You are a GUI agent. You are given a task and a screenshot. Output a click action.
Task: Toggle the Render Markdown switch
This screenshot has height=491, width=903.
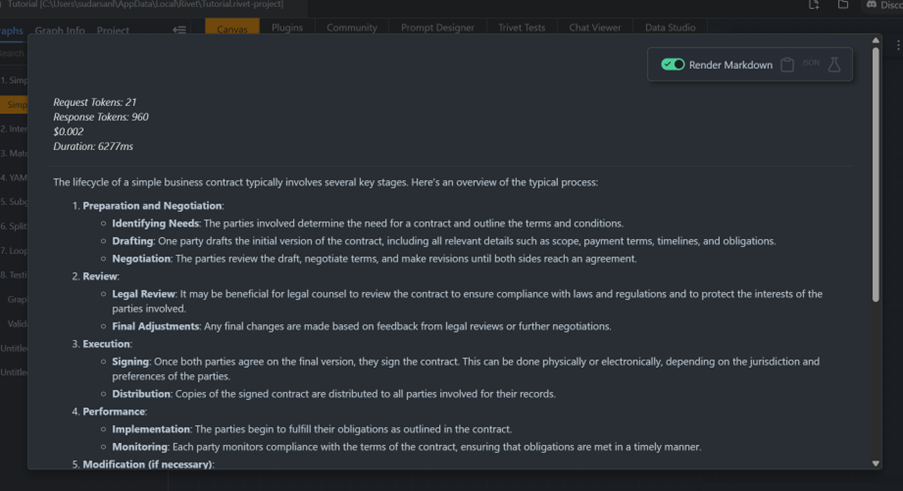coord(673,64)
